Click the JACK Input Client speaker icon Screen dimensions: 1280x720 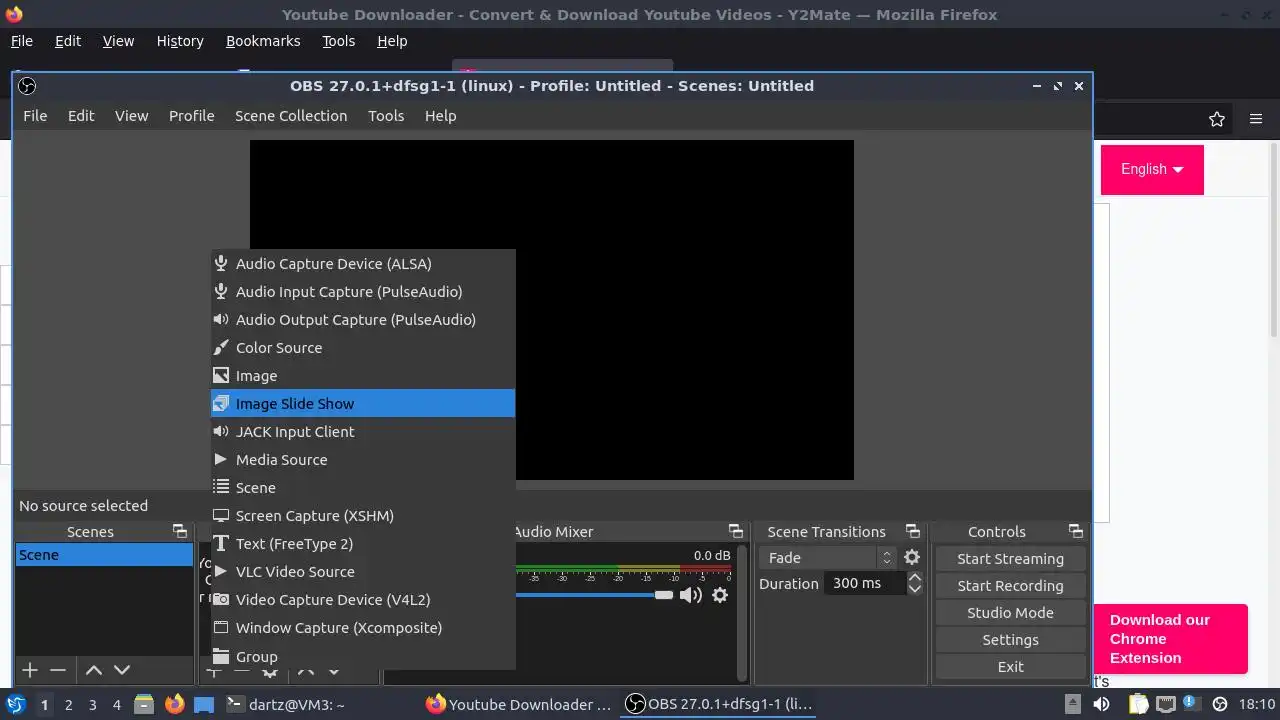pos(221,432)
